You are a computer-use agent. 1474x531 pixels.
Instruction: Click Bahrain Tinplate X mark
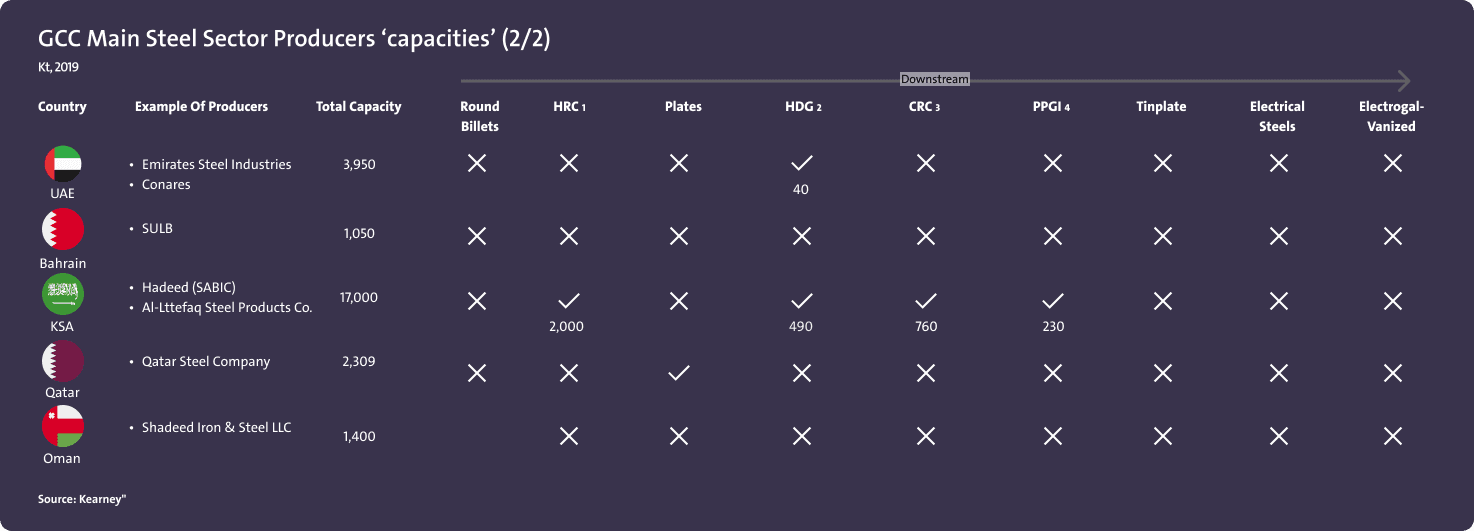tap(1162, 237)
